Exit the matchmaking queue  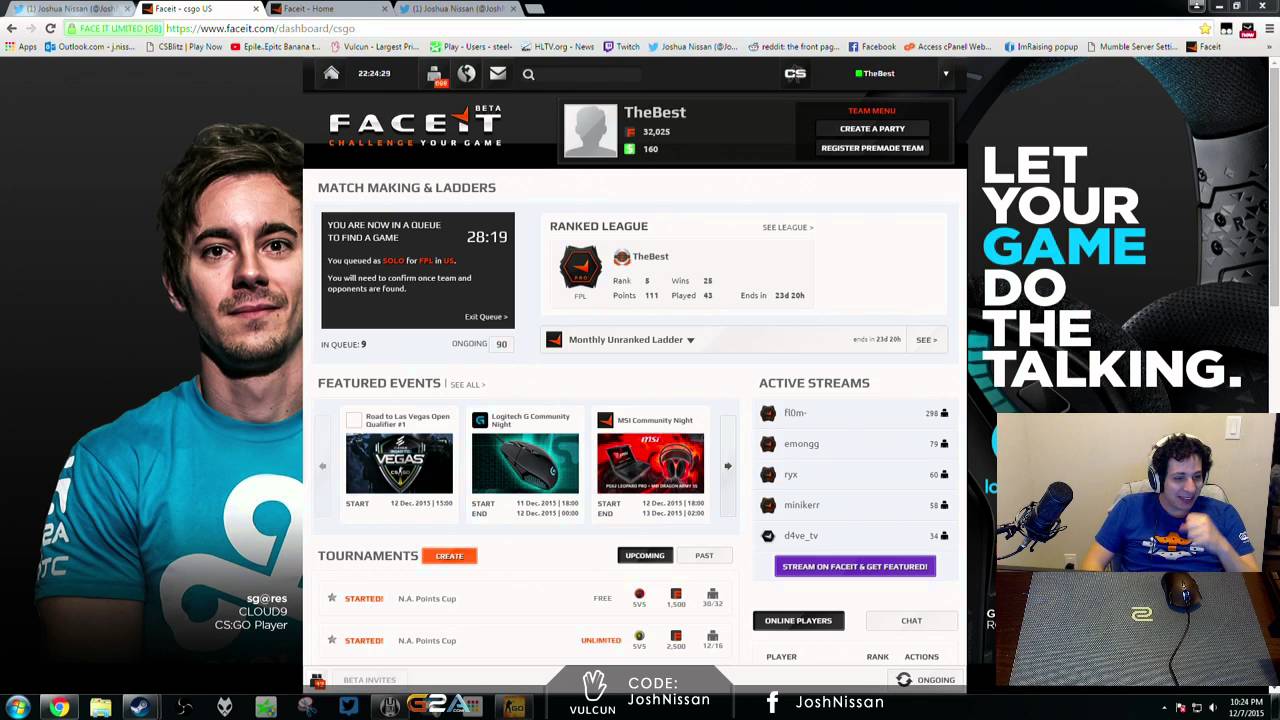[x=486, y=317]
